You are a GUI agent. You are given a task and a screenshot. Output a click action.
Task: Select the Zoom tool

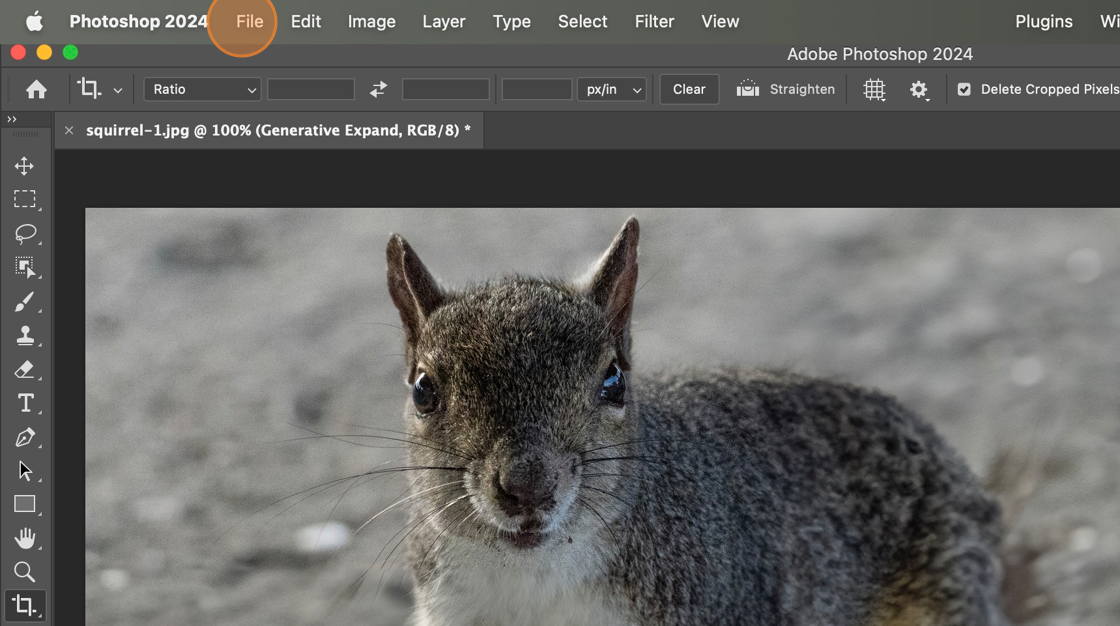(24, 572)
